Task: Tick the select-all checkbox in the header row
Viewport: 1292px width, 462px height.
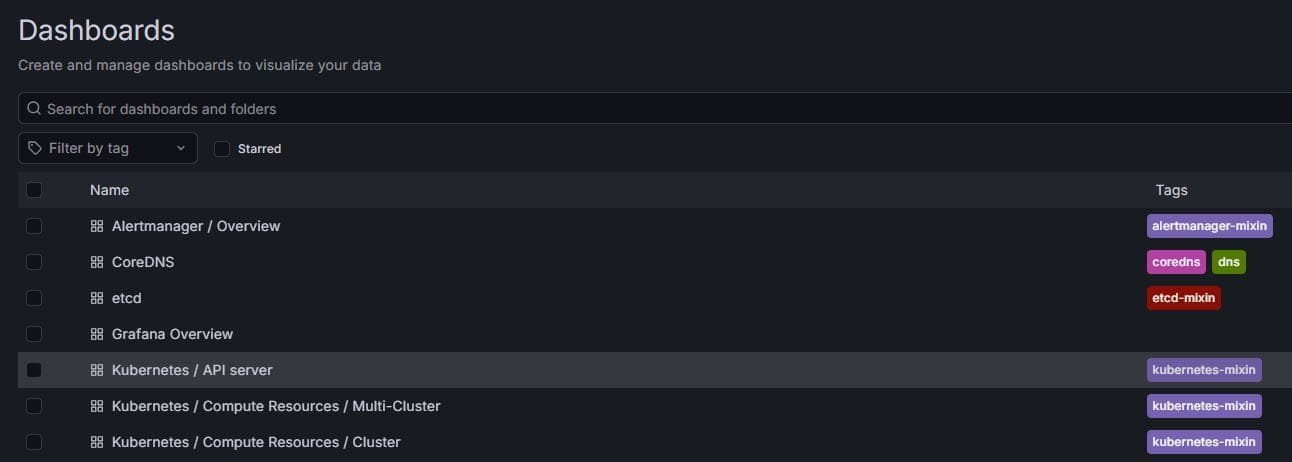Action: [x=34, y=190]
